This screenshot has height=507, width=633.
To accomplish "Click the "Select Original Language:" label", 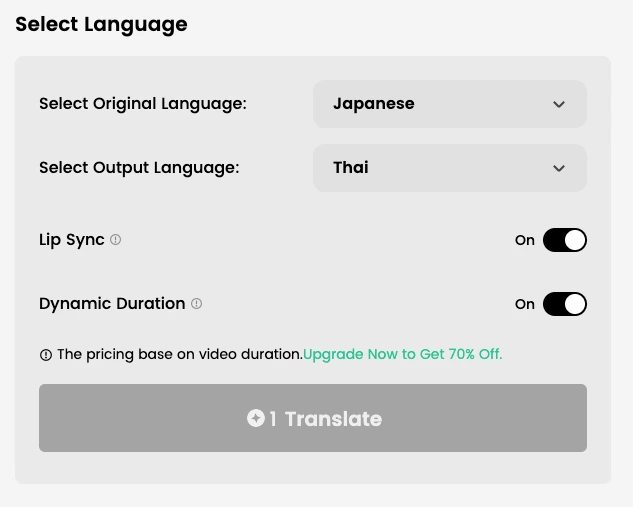I will pyautogui.click(x=143, y=104).
